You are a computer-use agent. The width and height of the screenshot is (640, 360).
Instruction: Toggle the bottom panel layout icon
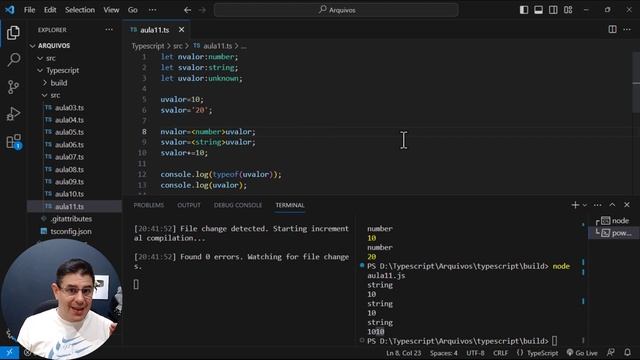(x=538, y=10)
